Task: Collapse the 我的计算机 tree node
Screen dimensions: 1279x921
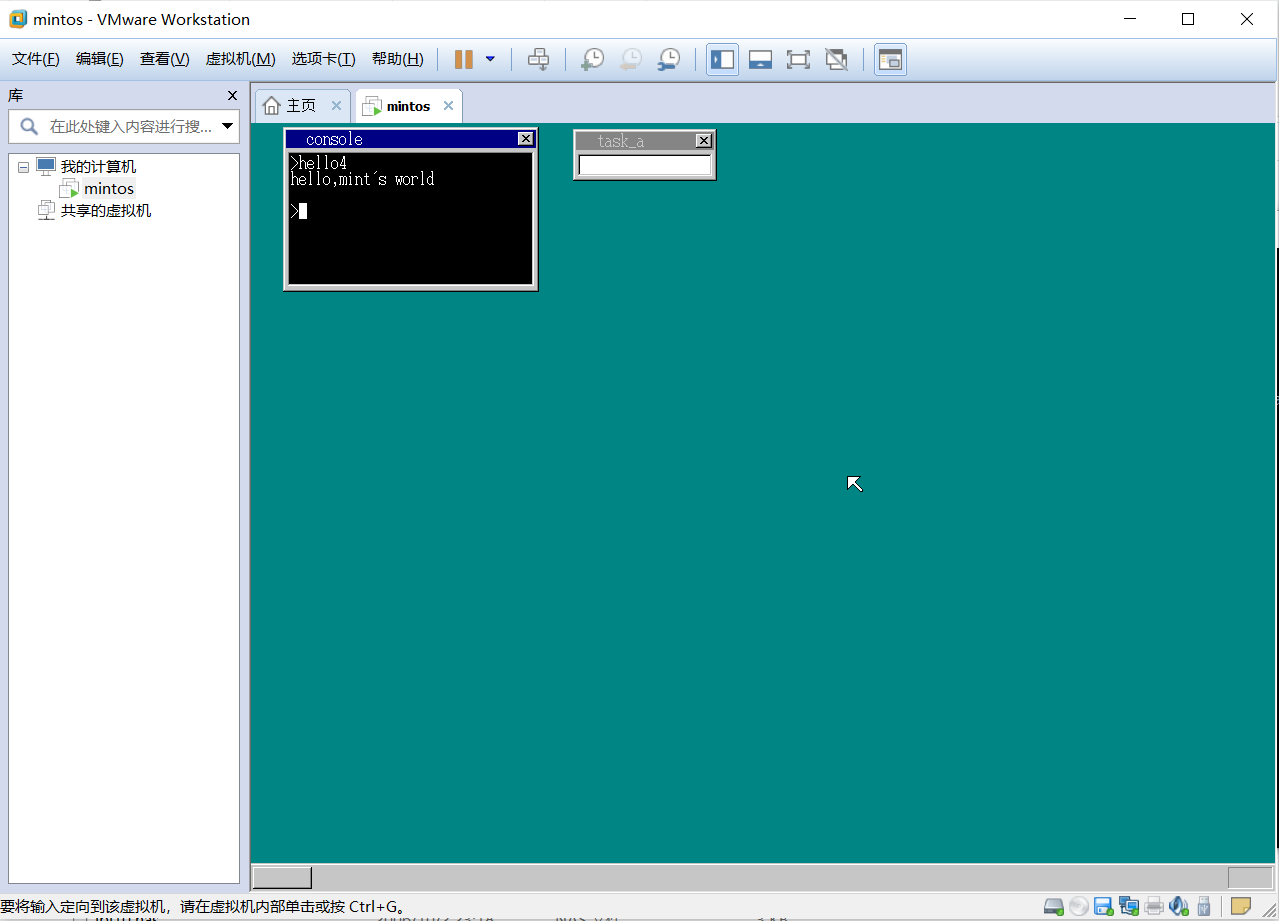Action: (23, 167)
